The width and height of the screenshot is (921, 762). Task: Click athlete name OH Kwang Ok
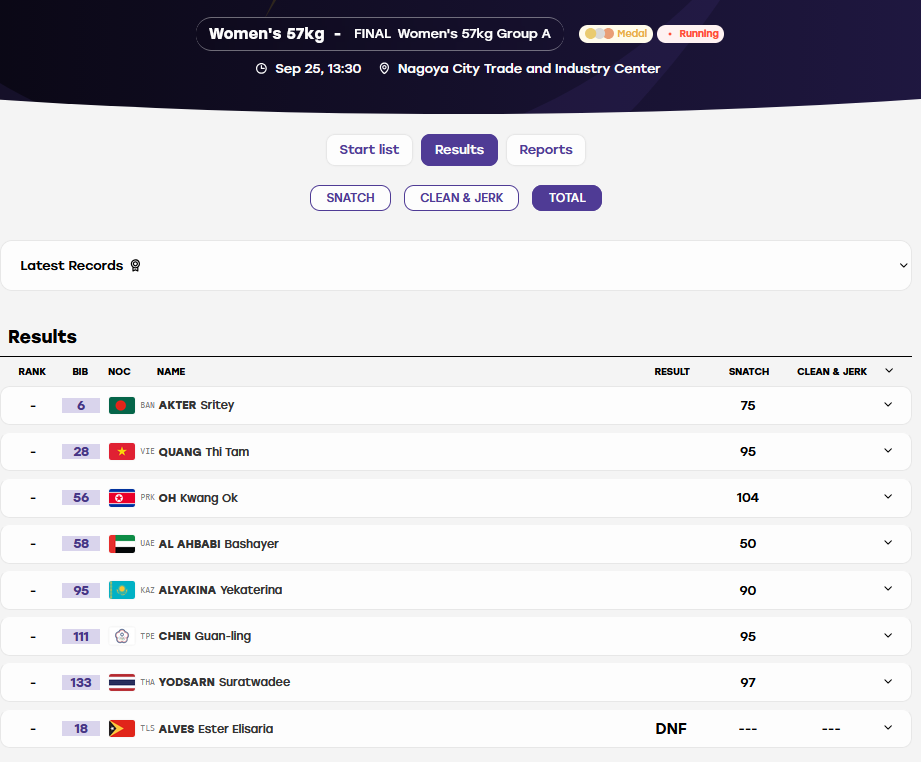198,498
